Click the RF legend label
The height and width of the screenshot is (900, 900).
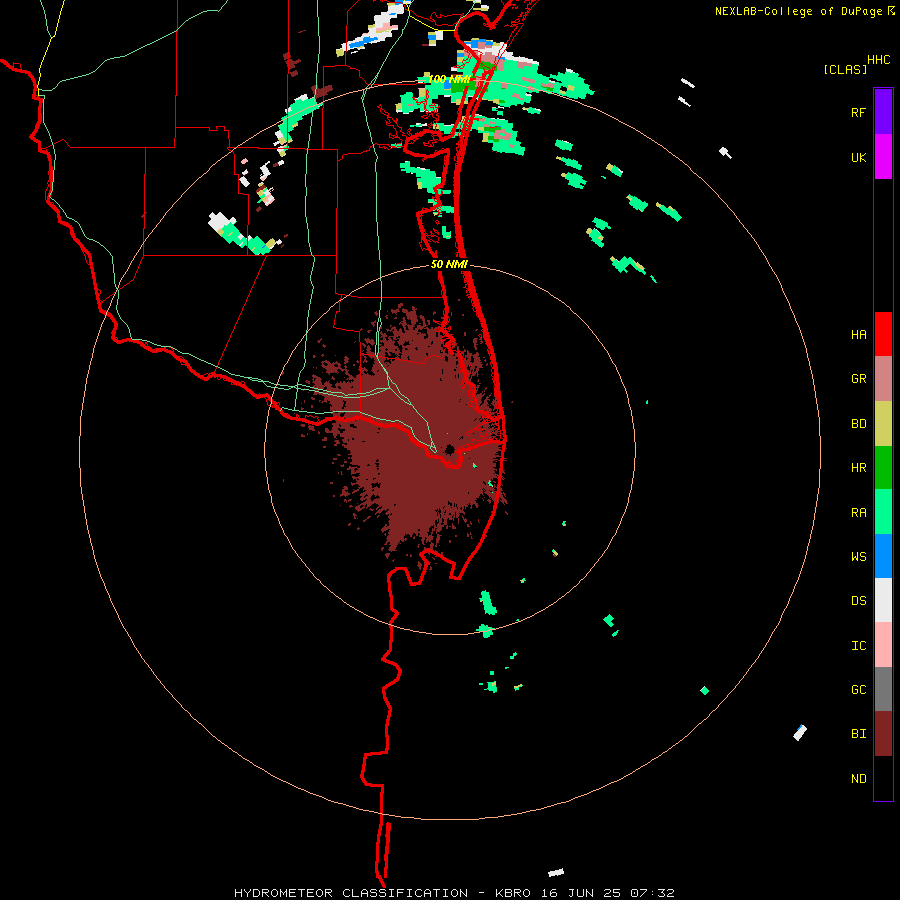pyautogui.click(x=858, y=112)
